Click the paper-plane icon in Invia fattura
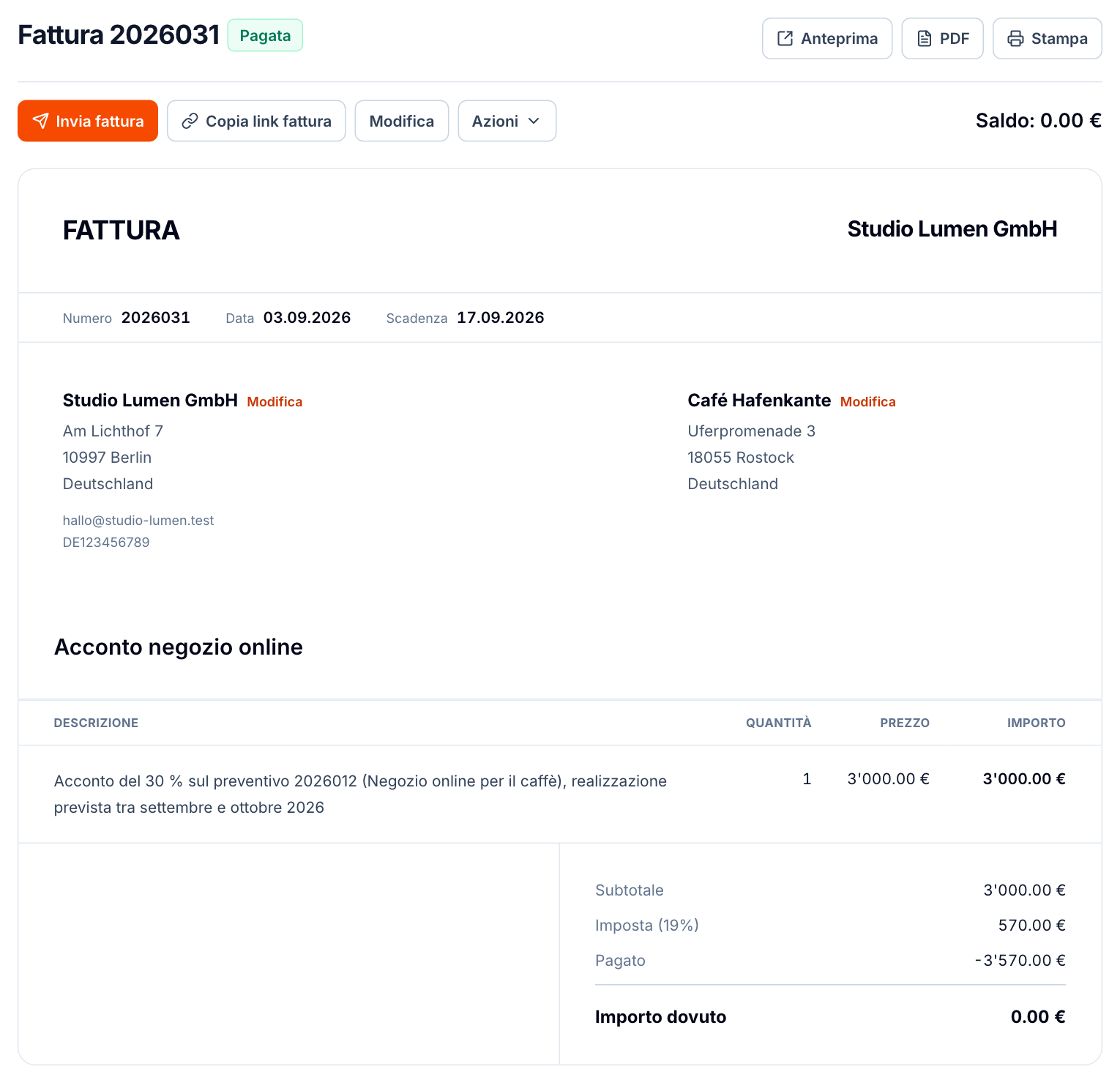This screenshot has height=1083, width=1120. (41, 121)
